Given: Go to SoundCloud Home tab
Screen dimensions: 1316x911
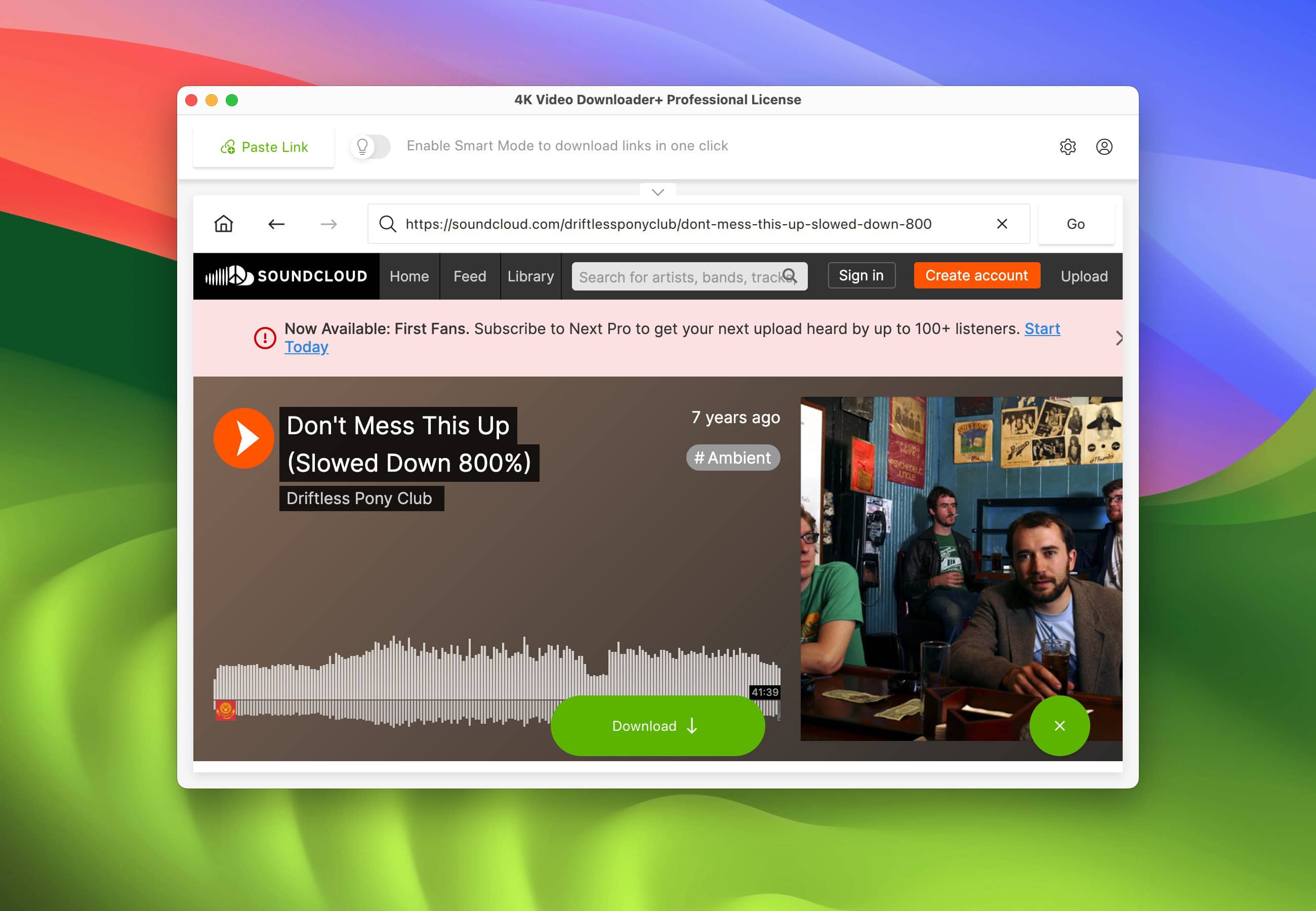Looking at the screenshot, I should pos(408,276).
